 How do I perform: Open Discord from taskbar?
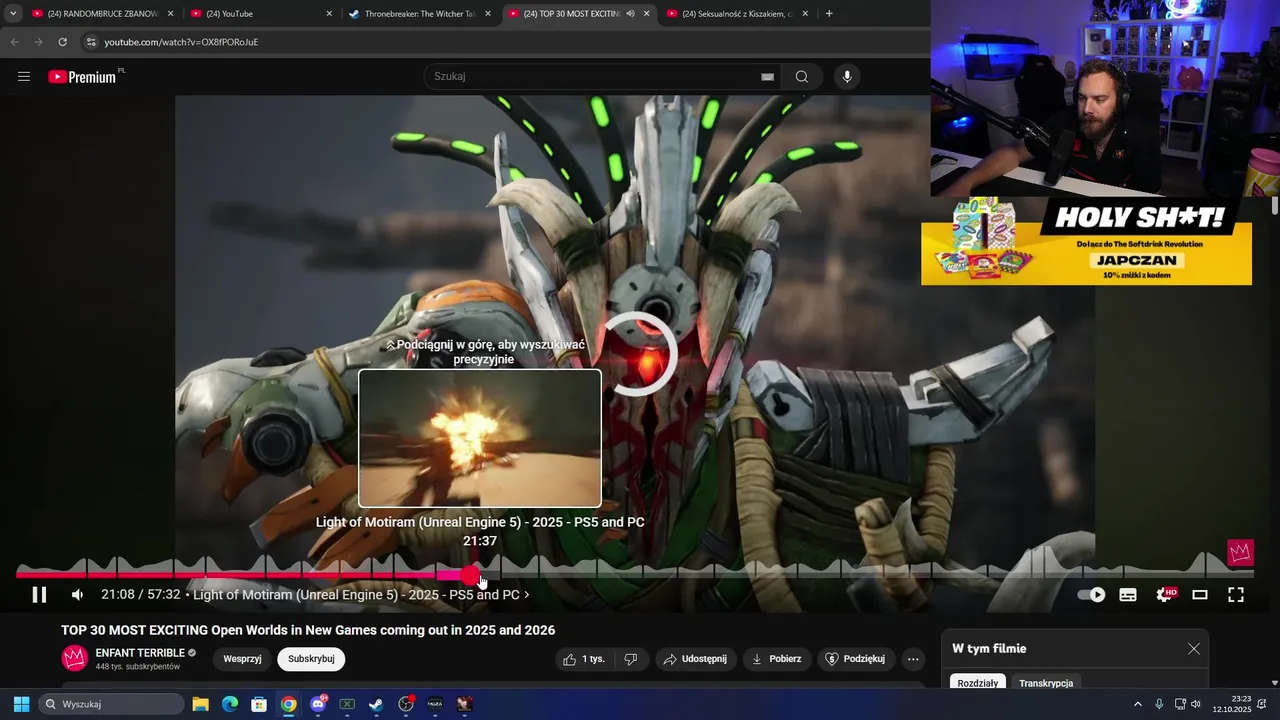click(x=318, y=704)
